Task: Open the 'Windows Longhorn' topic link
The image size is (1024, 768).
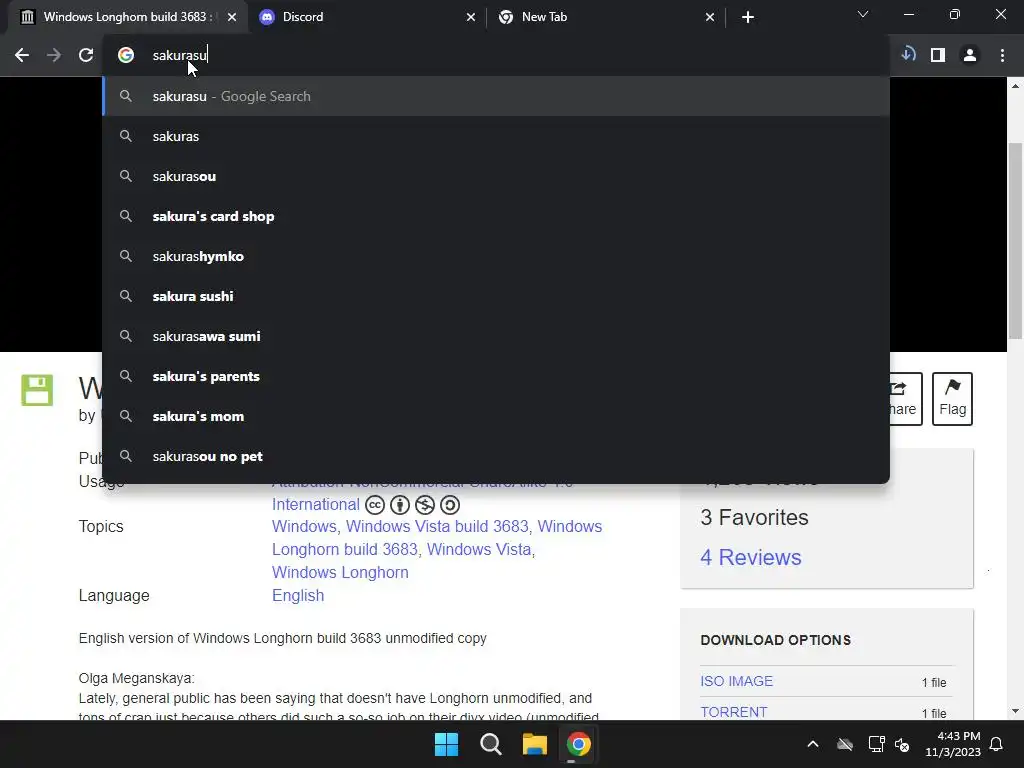Action: click(x=340, y=572)
